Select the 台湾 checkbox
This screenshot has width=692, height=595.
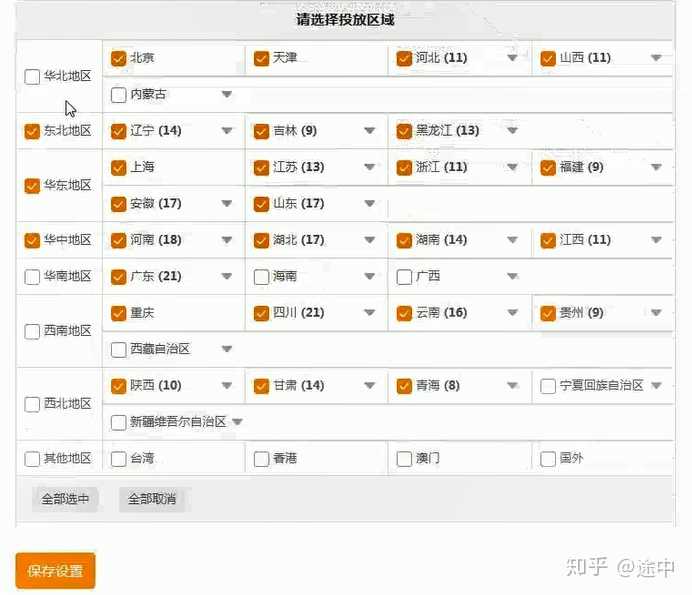(119, 459)
